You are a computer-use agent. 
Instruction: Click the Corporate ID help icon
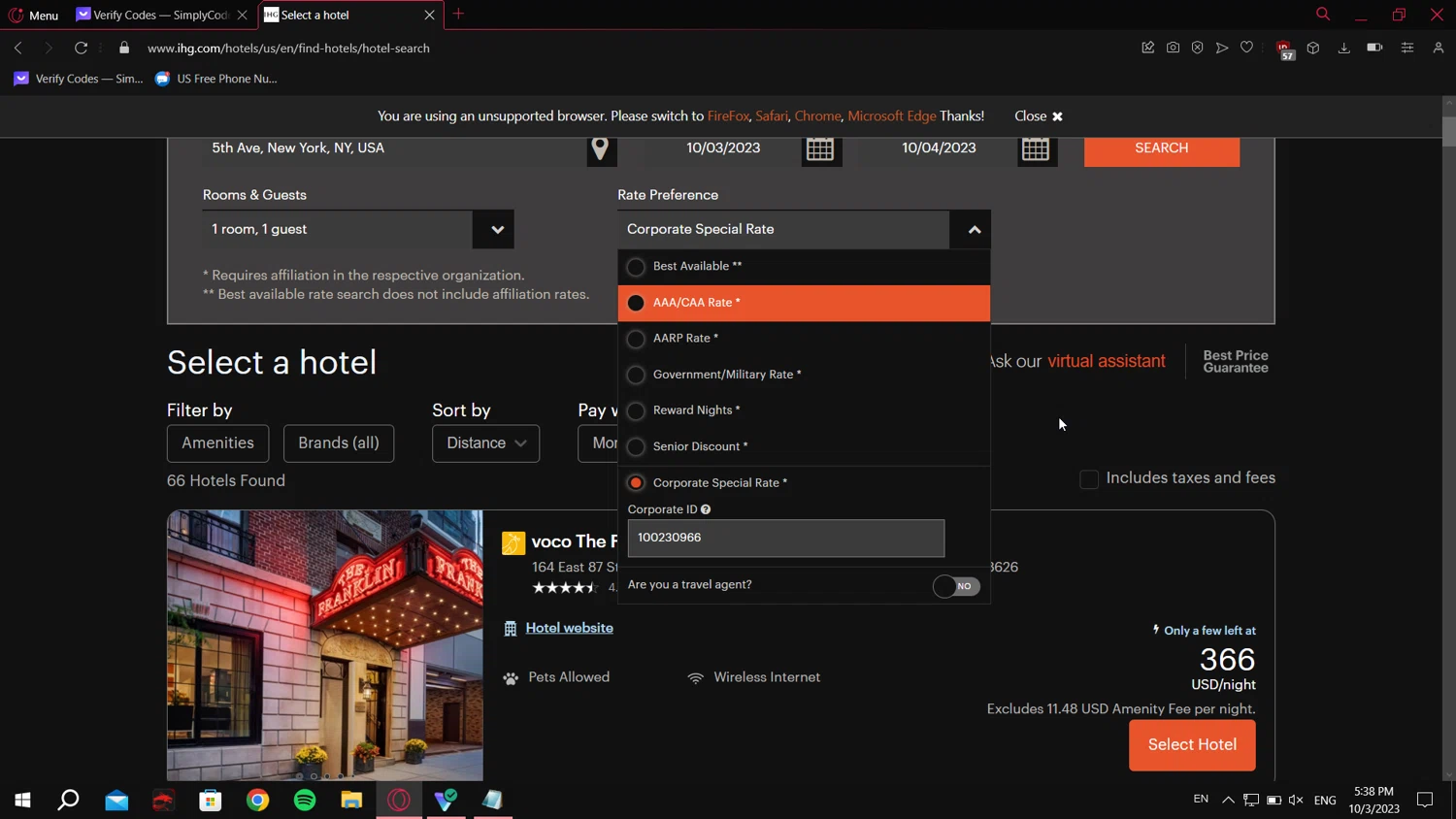[706, 509]
